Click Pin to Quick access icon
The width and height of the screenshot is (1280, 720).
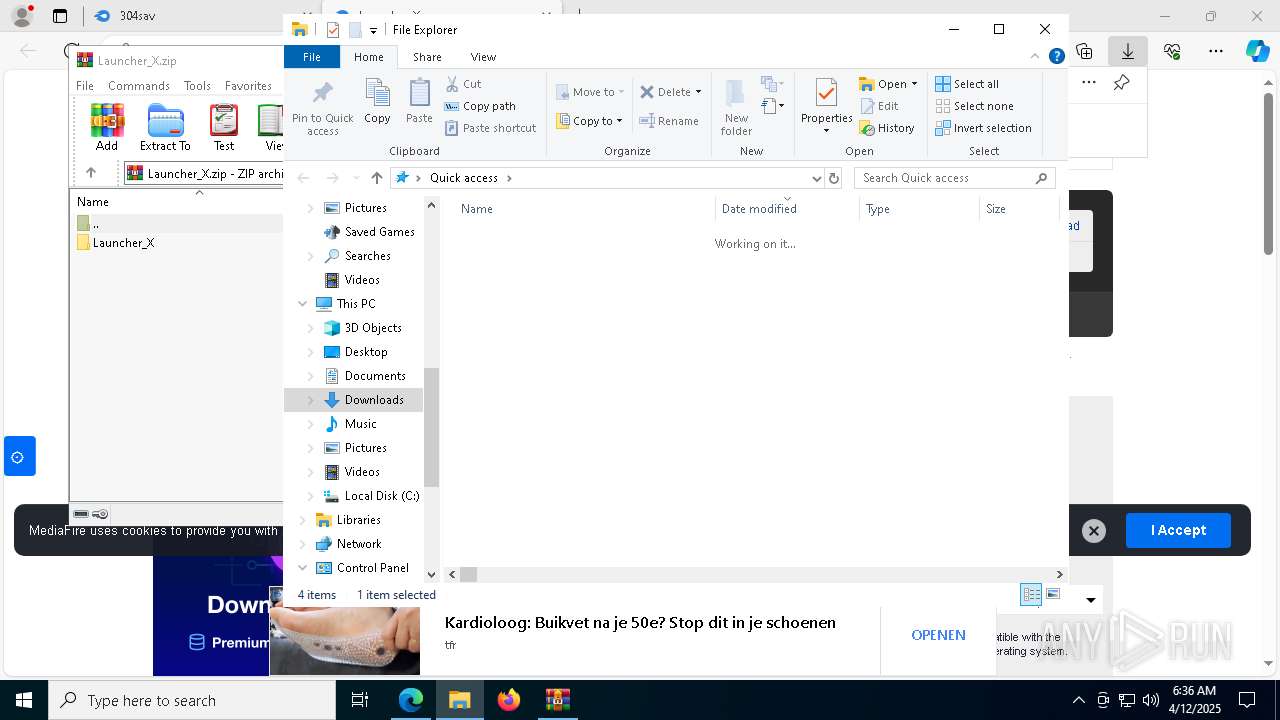click(322, 108)
